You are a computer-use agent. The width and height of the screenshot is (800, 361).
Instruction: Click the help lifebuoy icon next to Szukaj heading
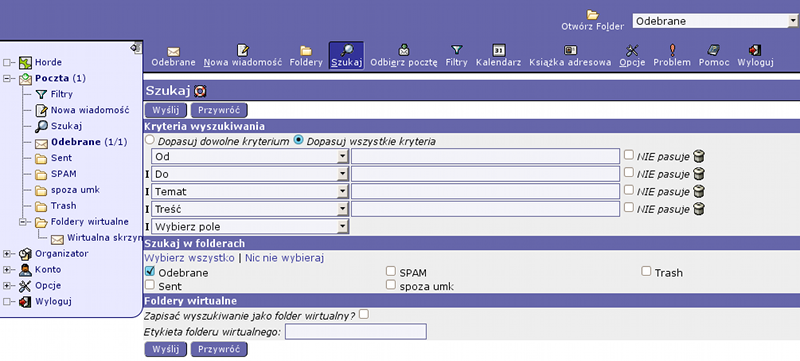[x=200, y=91]
